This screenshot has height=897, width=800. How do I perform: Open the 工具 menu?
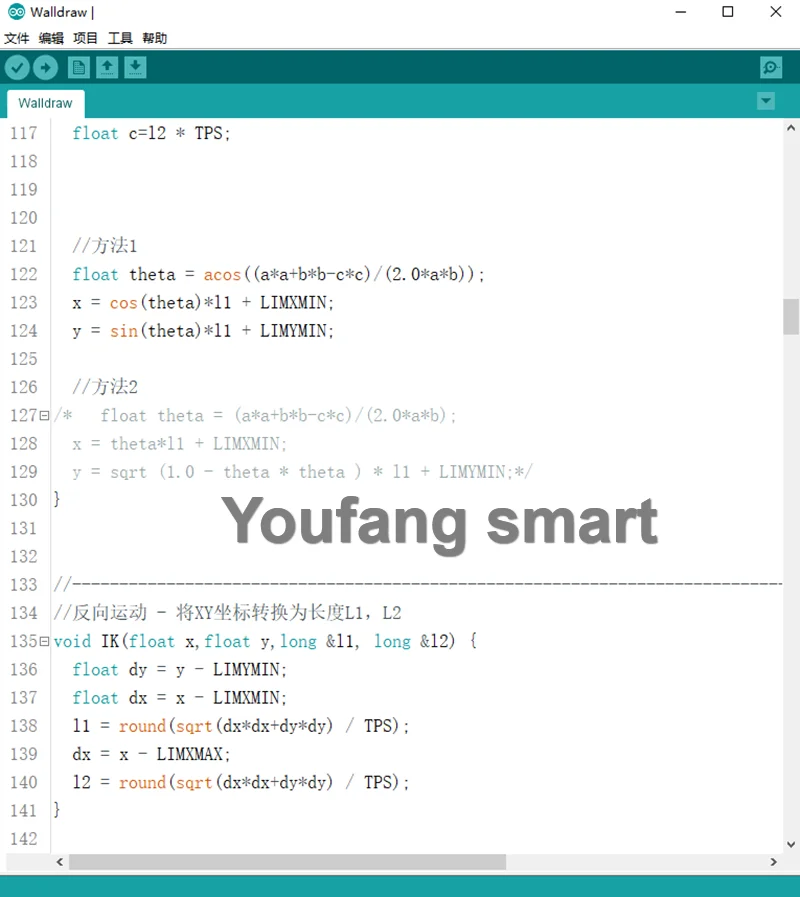[x=120, y=38]
